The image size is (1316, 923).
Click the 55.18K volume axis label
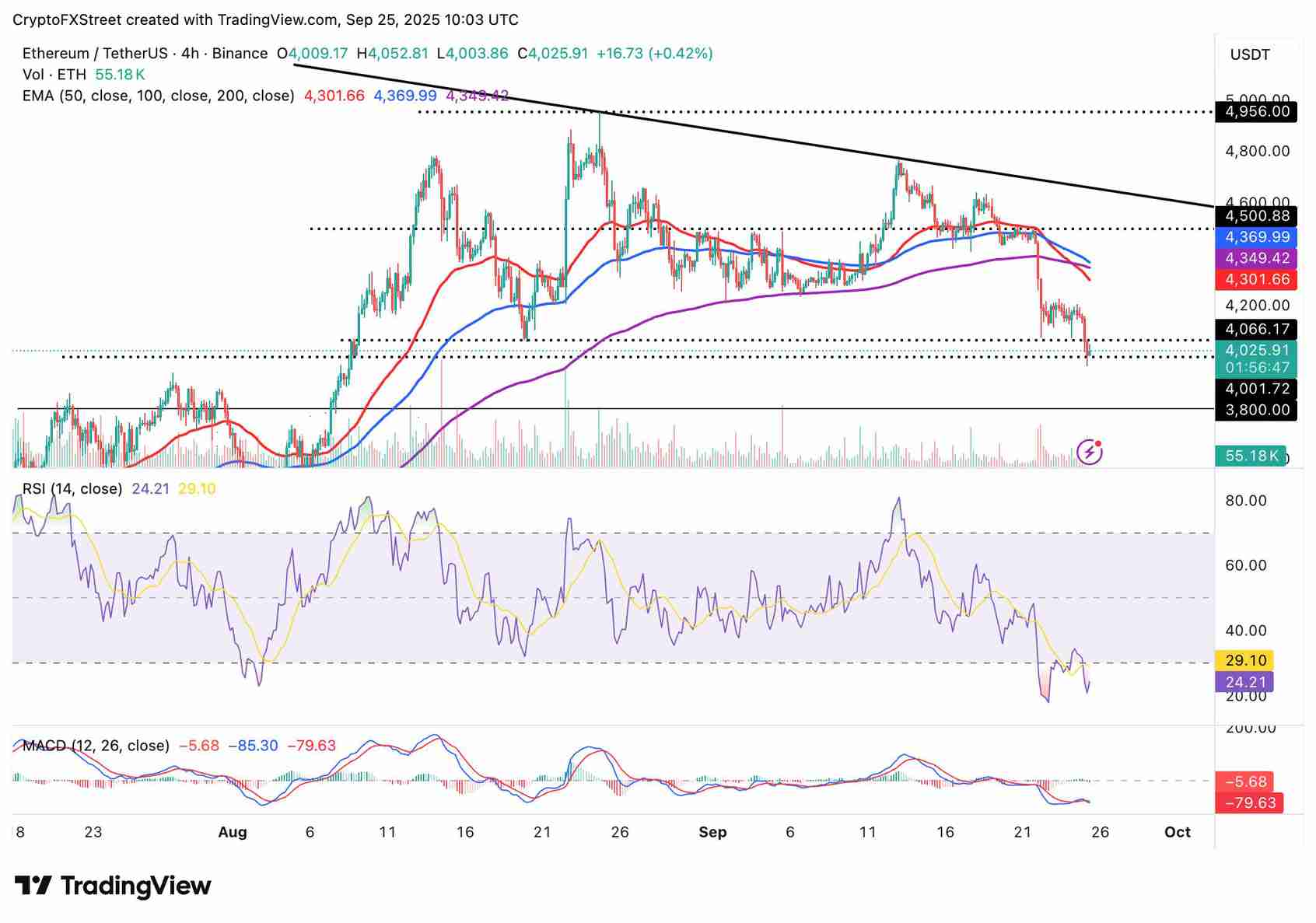(x=1251, y=456)
